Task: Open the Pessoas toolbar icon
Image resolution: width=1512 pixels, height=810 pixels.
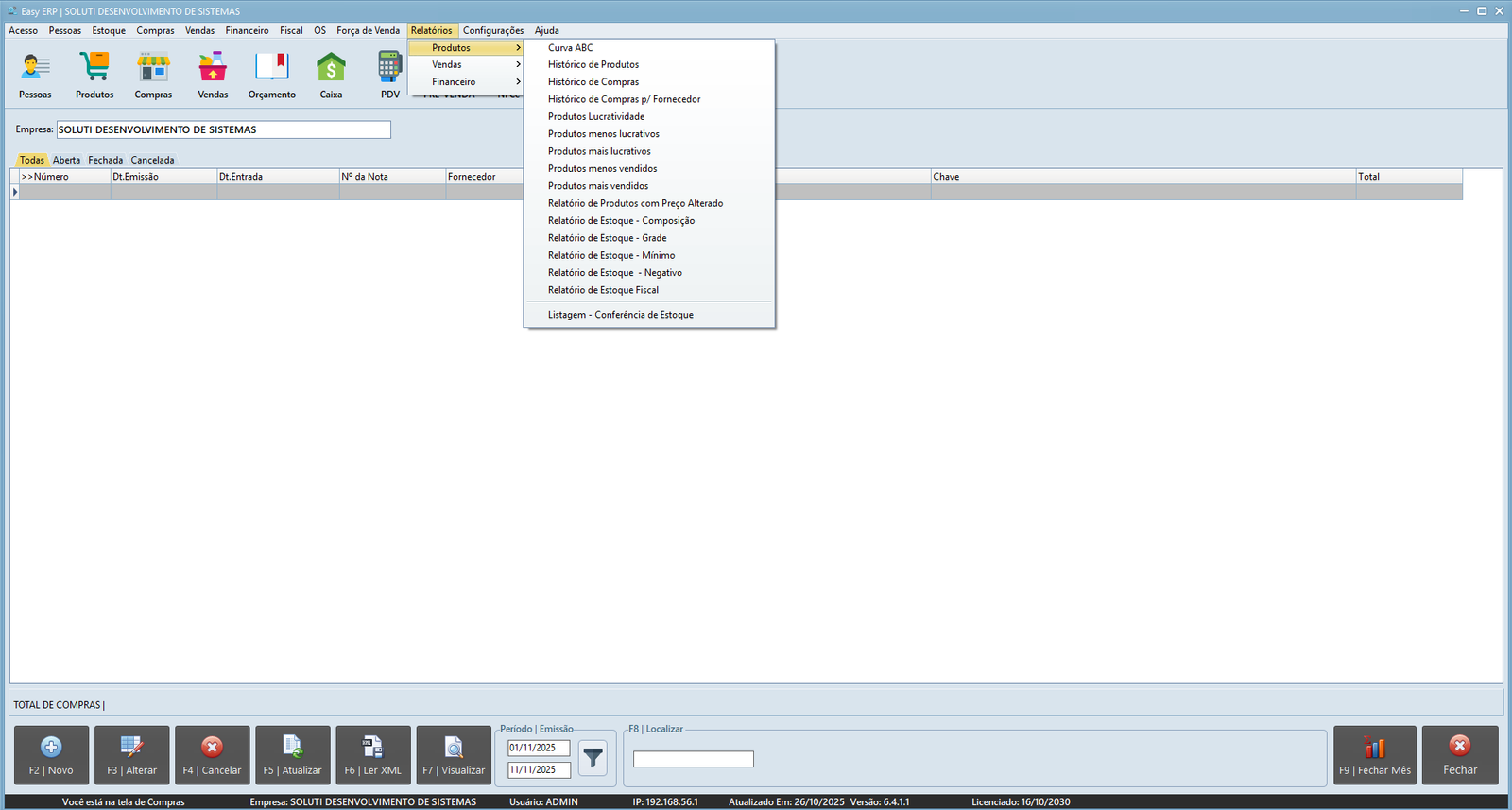Action: tap(35, 68)
